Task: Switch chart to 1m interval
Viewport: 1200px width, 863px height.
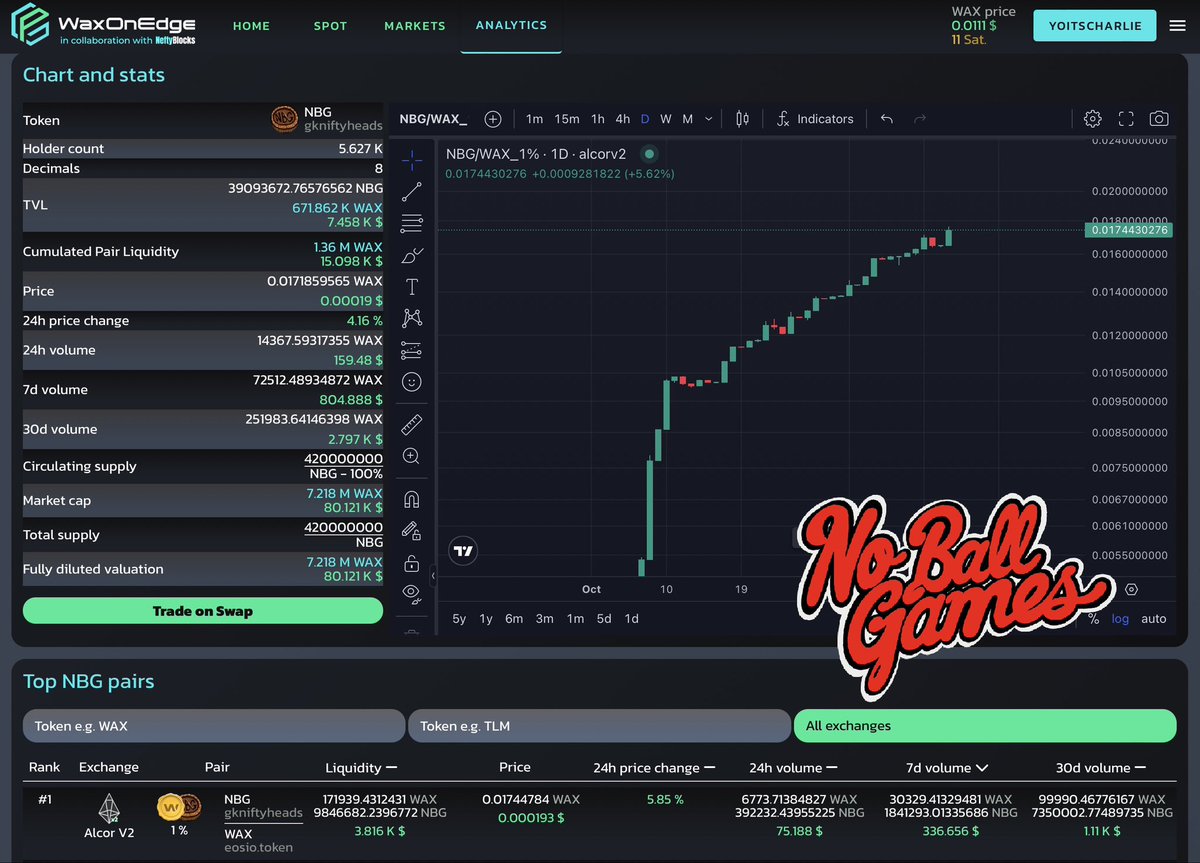Action: tap(535, 119)
